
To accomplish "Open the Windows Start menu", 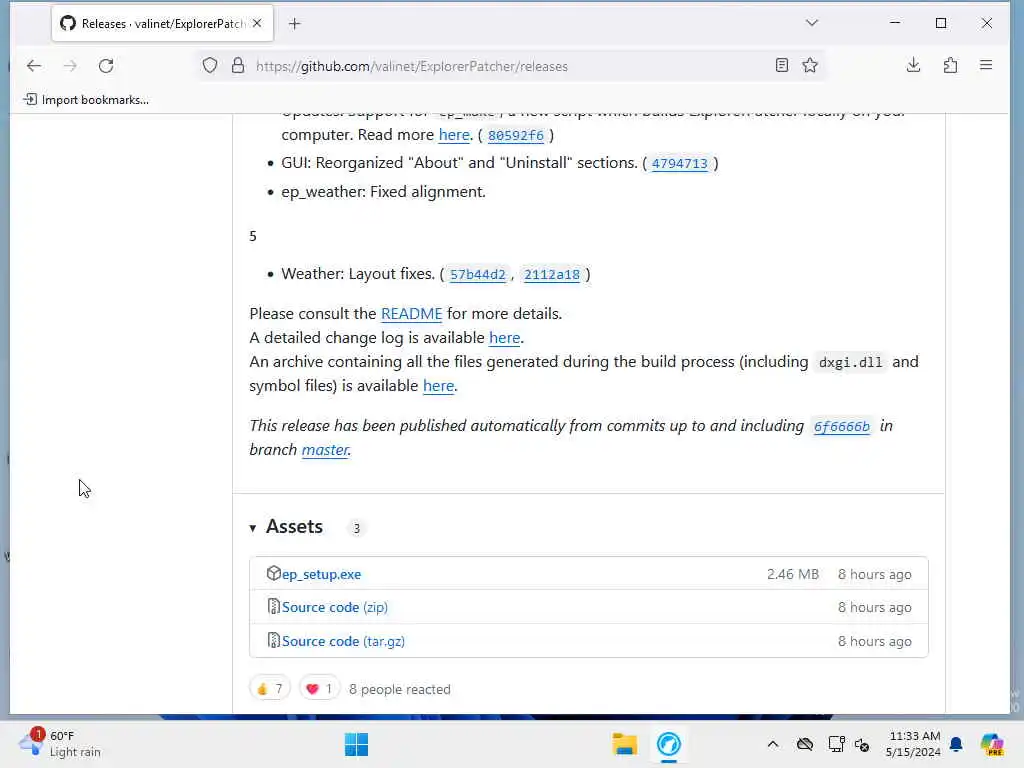I will tap(357, 744).
